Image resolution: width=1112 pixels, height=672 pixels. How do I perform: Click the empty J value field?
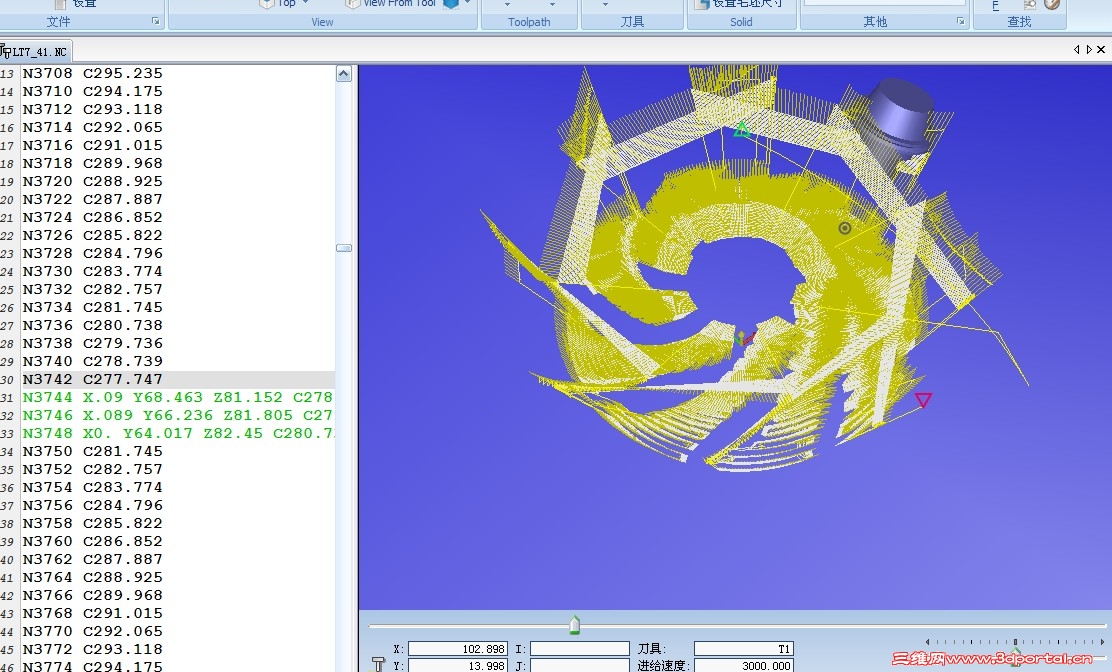579,666
